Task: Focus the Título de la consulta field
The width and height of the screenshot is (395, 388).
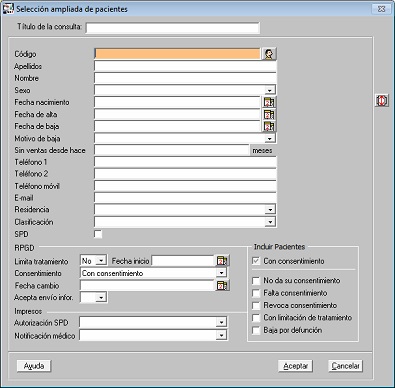Action: (x=172, y=28)
